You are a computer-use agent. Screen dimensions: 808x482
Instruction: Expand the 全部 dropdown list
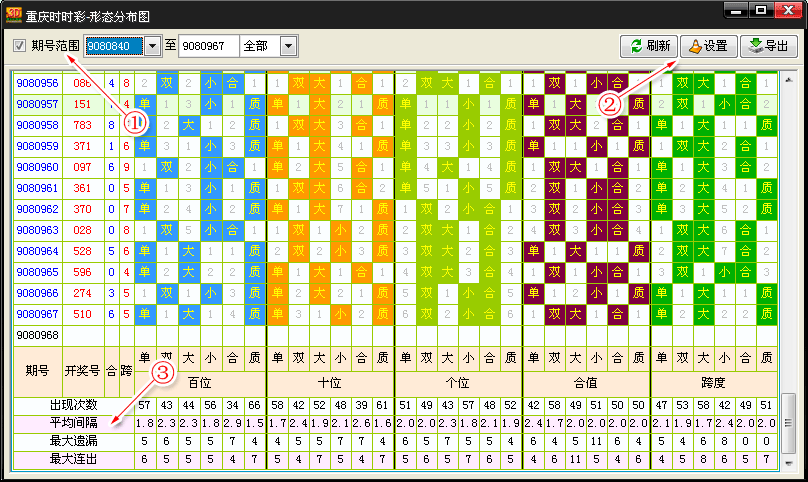(x=289, y=46)
